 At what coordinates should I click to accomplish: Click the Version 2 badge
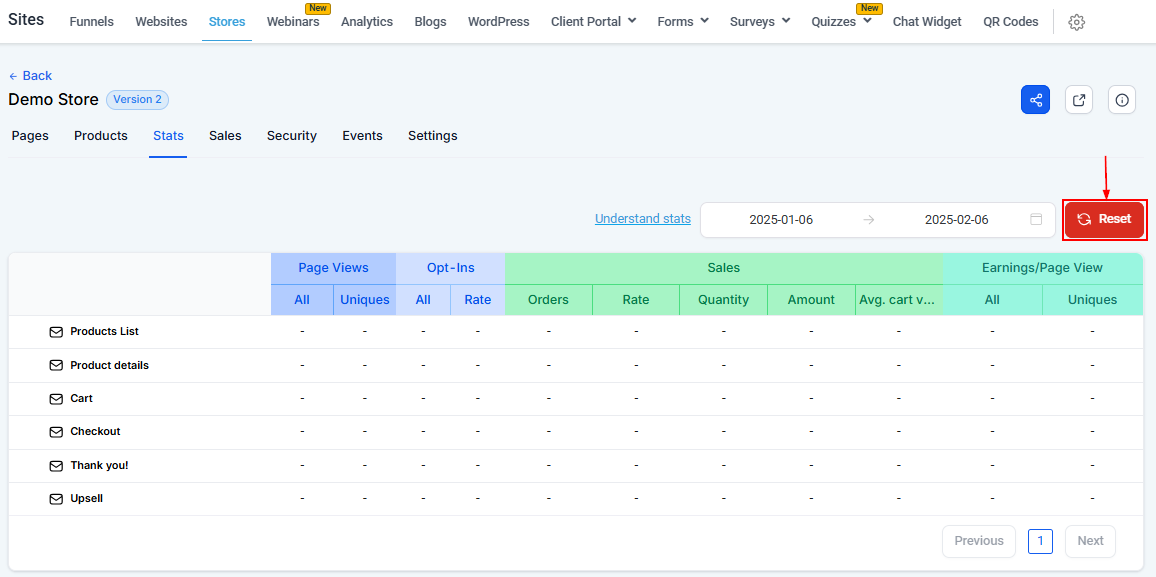138,99
